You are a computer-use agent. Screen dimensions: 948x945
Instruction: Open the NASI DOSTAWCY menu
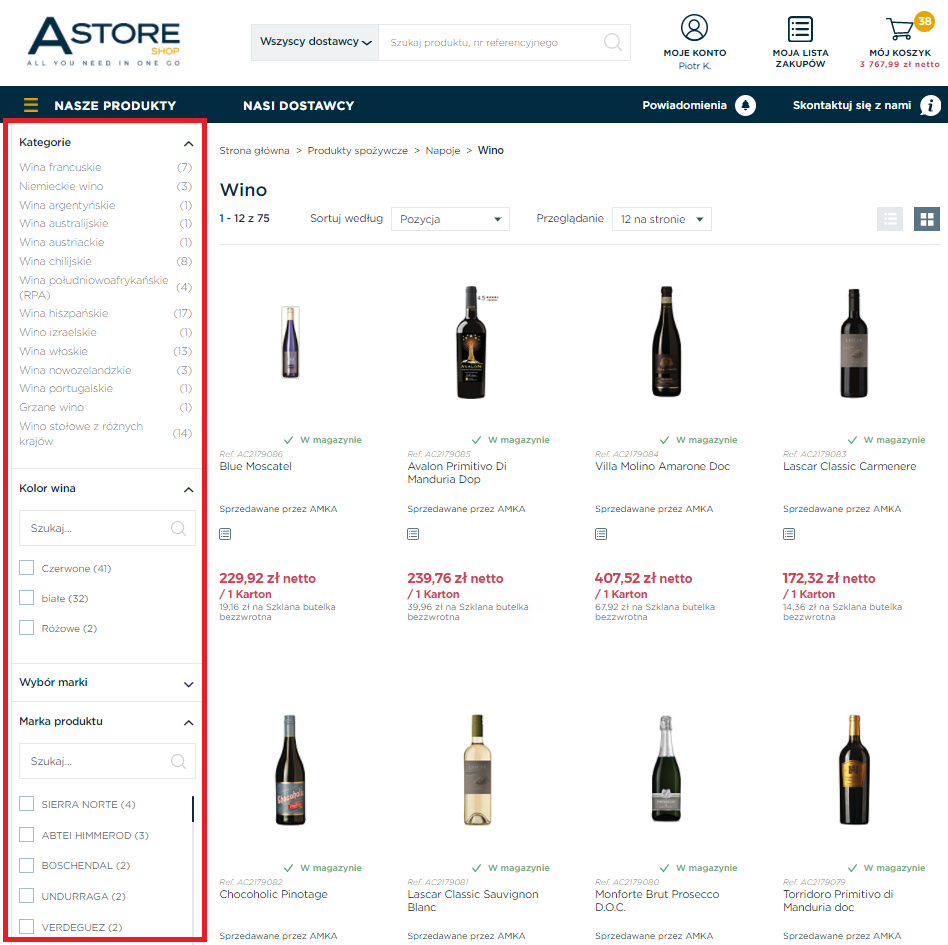[x=299, y=106]
